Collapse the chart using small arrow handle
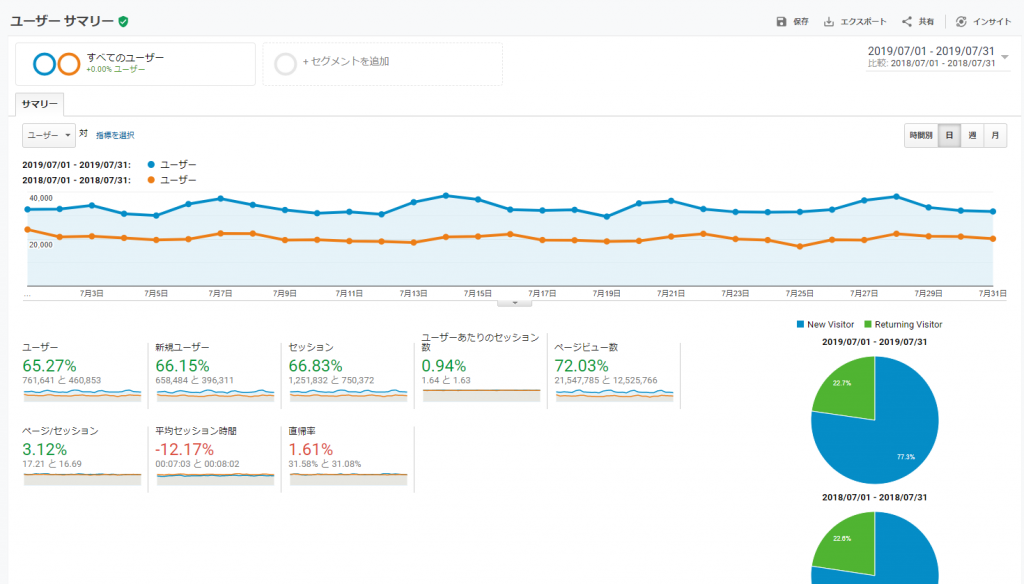Viewport: 1024px width, 584px height. 515,303
